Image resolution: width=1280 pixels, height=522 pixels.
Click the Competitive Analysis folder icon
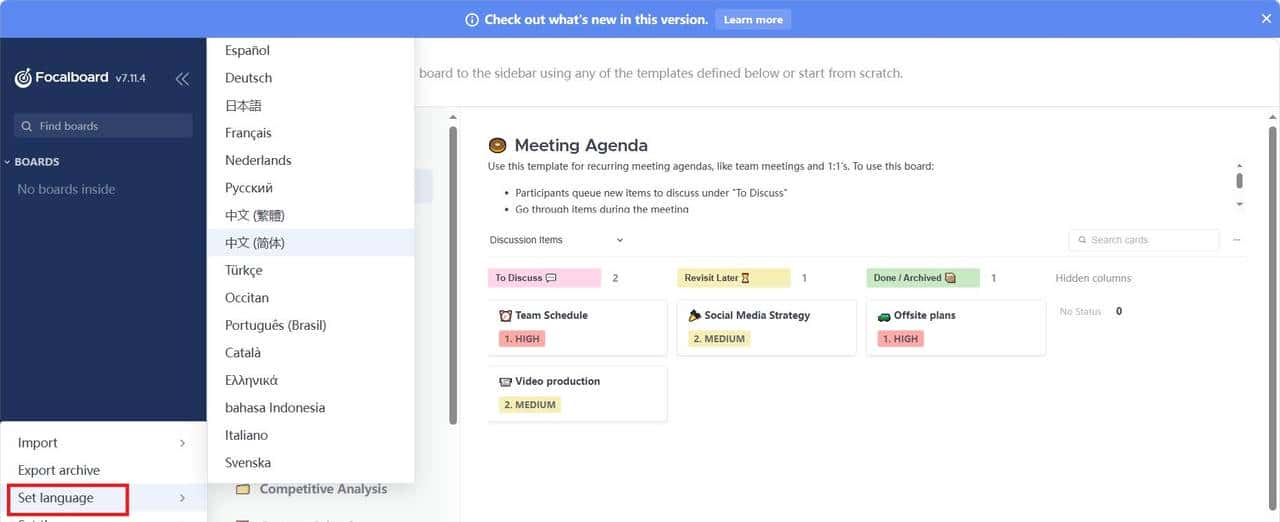tap(242, 489)
